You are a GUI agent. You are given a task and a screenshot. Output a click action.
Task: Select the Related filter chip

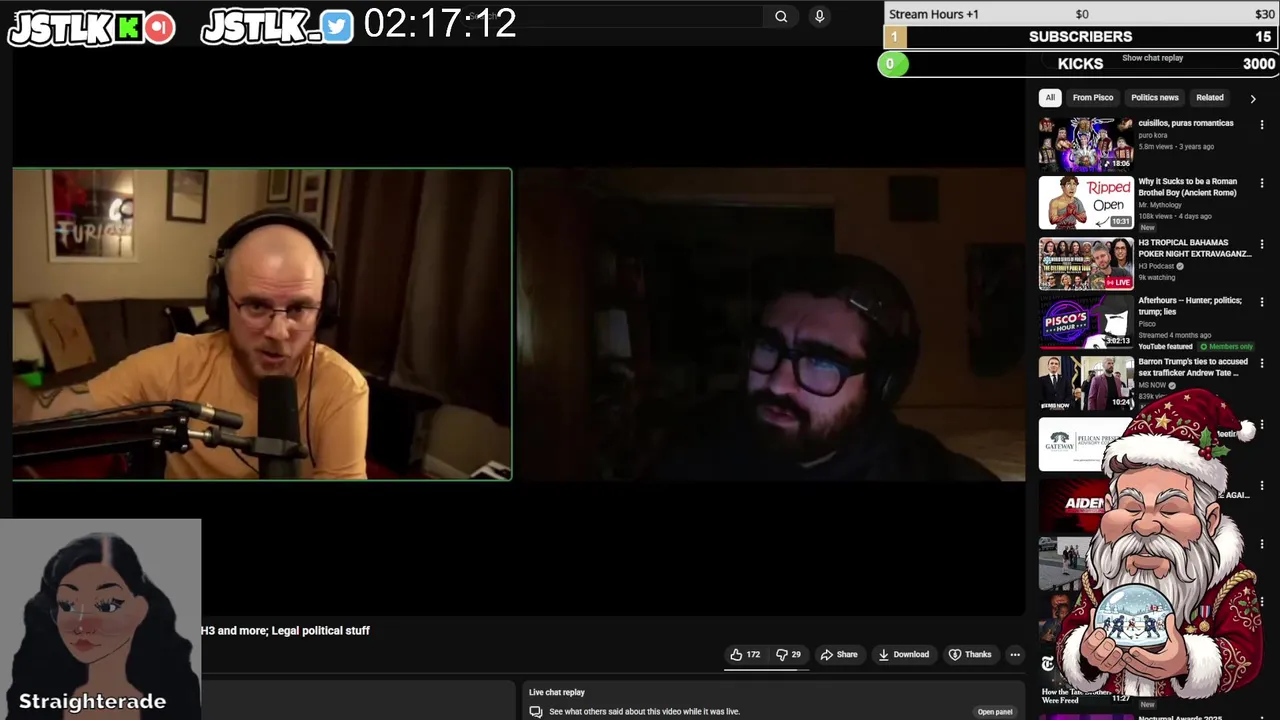pyautogui.click(x=1210, y=97)
